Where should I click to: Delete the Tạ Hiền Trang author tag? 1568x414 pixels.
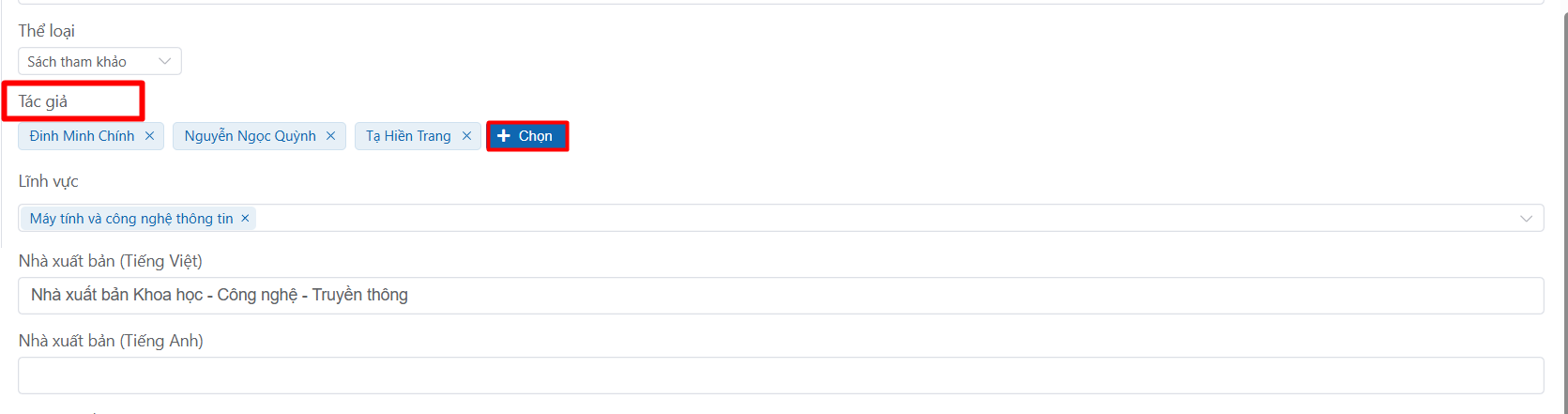466,136
